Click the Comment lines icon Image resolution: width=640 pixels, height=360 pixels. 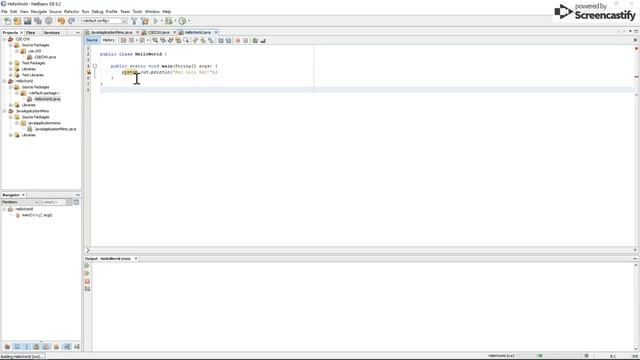(256, 40)
